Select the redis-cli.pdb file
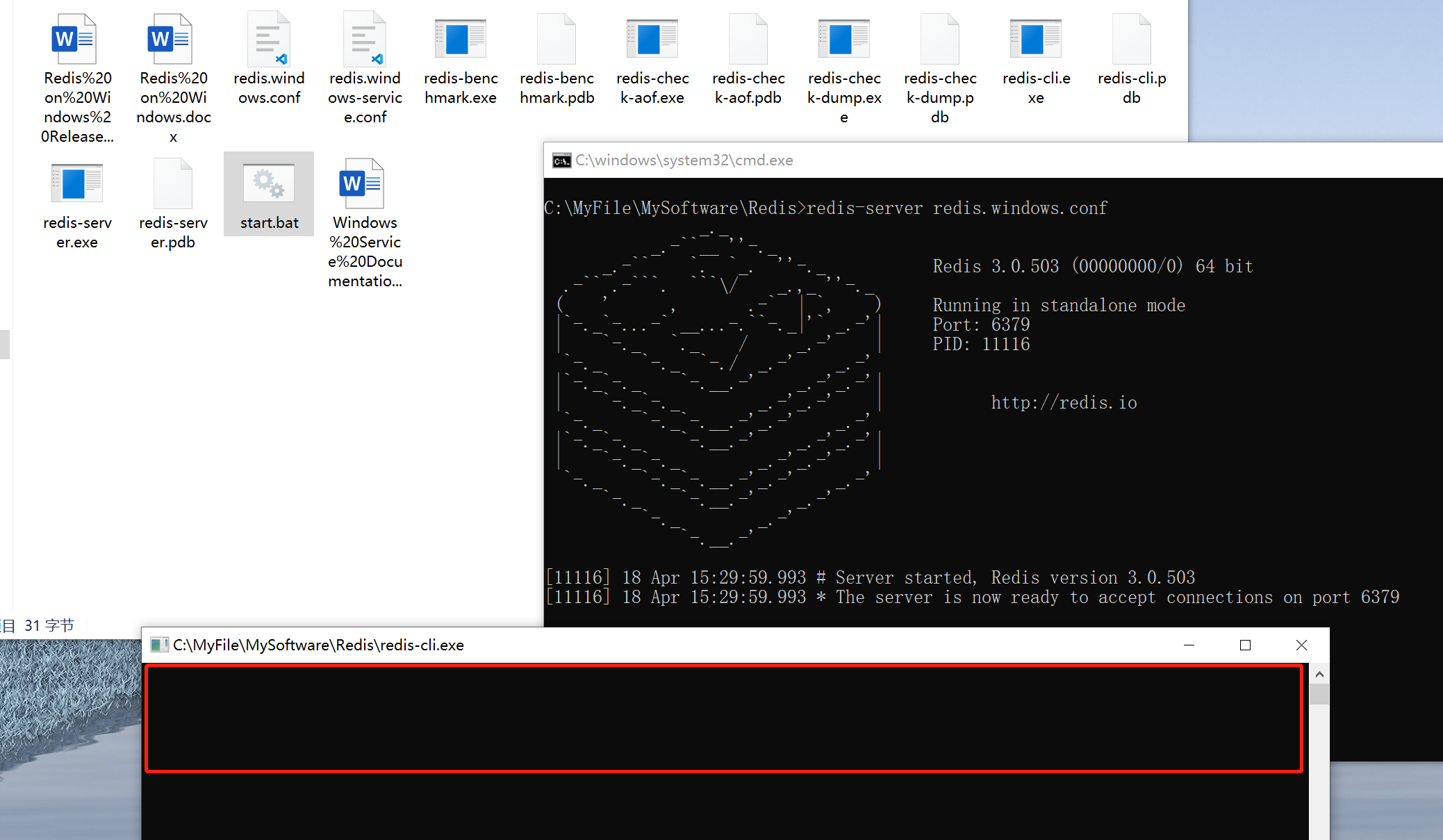This screenshot has height=840, width=1443. click(1131, 40)
